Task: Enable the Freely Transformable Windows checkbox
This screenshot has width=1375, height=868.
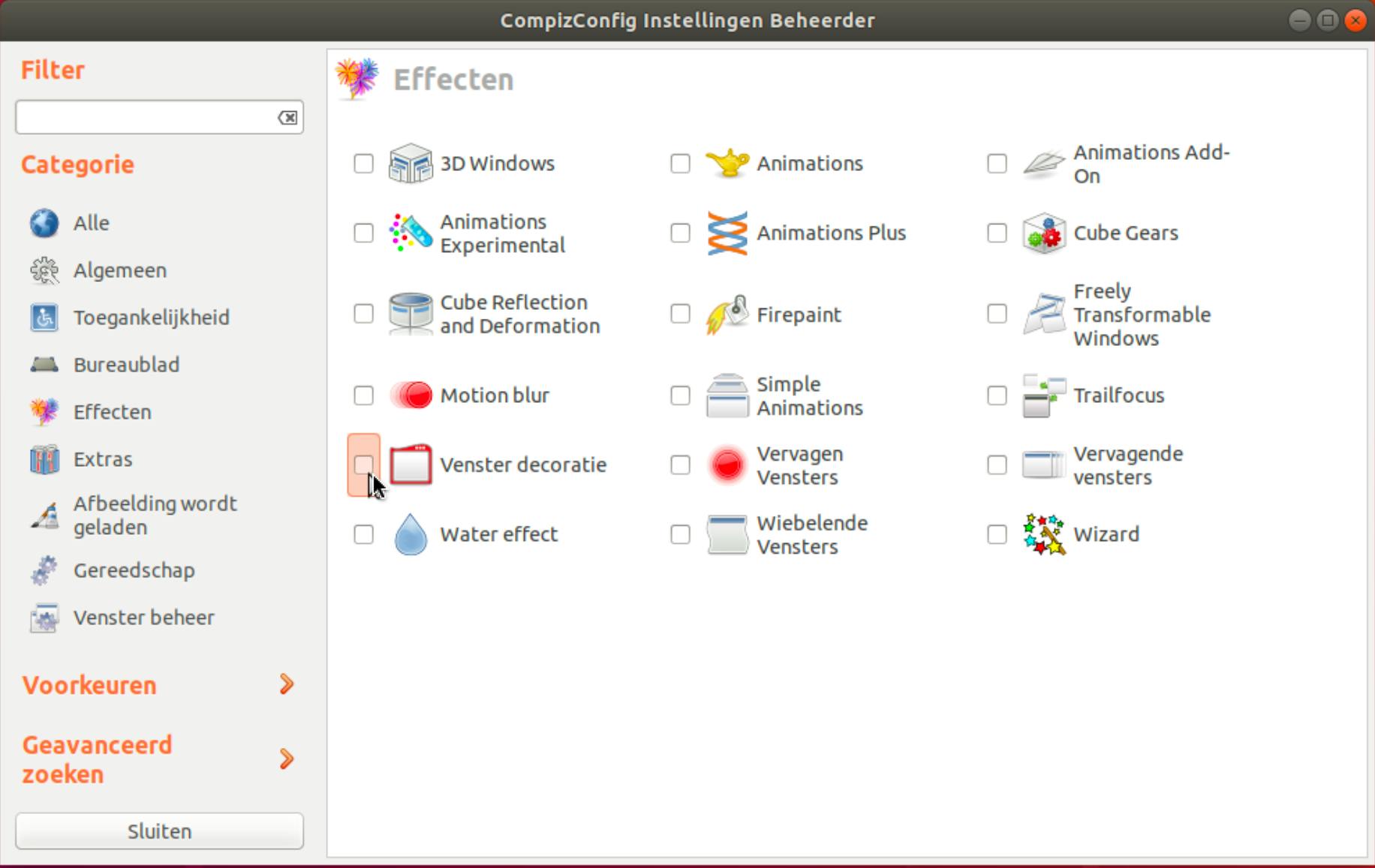Action: 997,314
